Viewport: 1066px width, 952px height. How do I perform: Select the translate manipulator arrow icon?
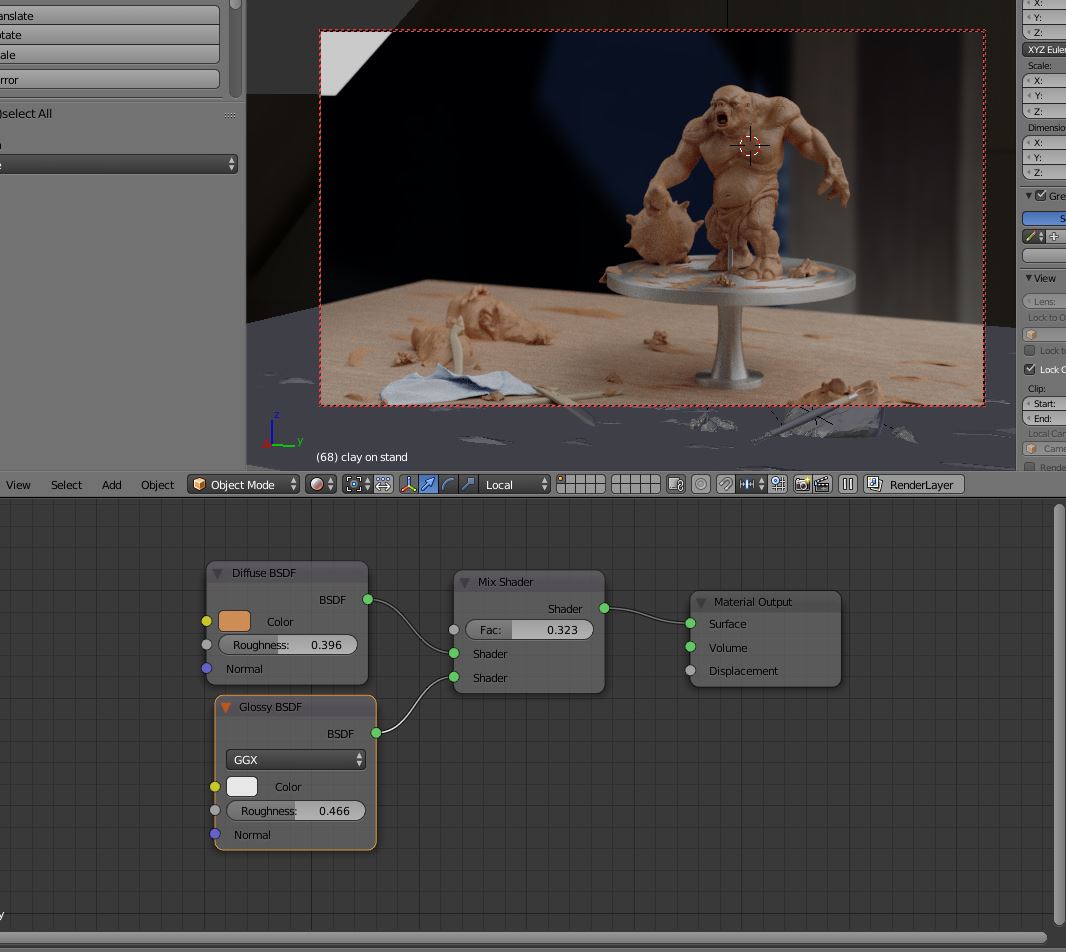click(x=428, y=484)
